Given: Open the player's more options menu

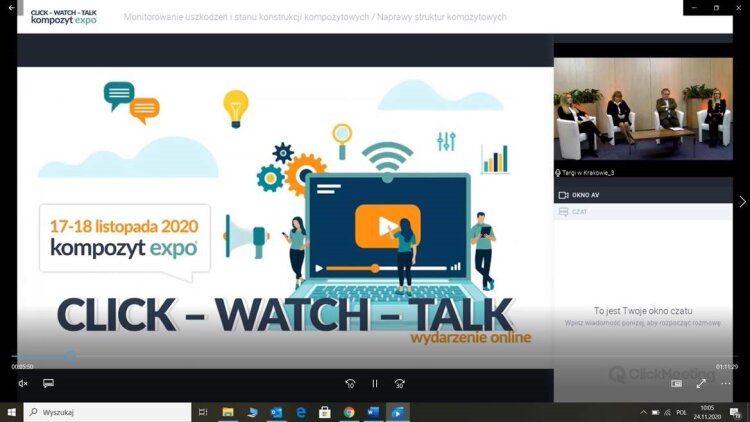Looking at the screenshot, I should 726,383.
